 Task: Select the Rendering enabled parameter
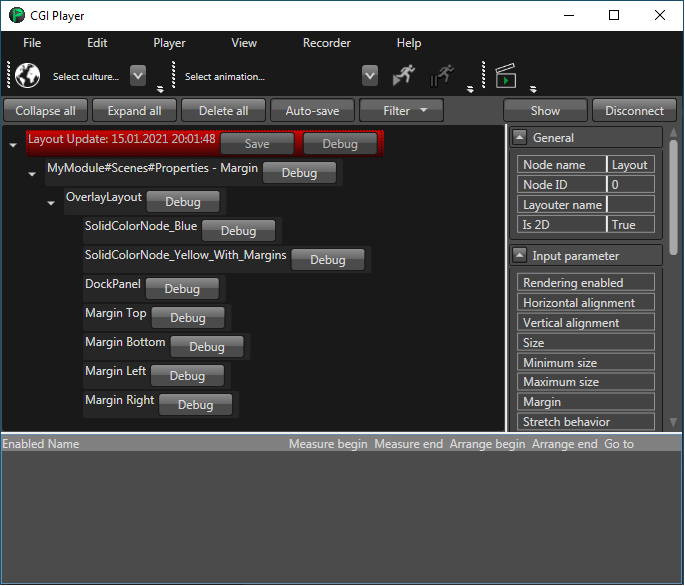tap(585, 282)
